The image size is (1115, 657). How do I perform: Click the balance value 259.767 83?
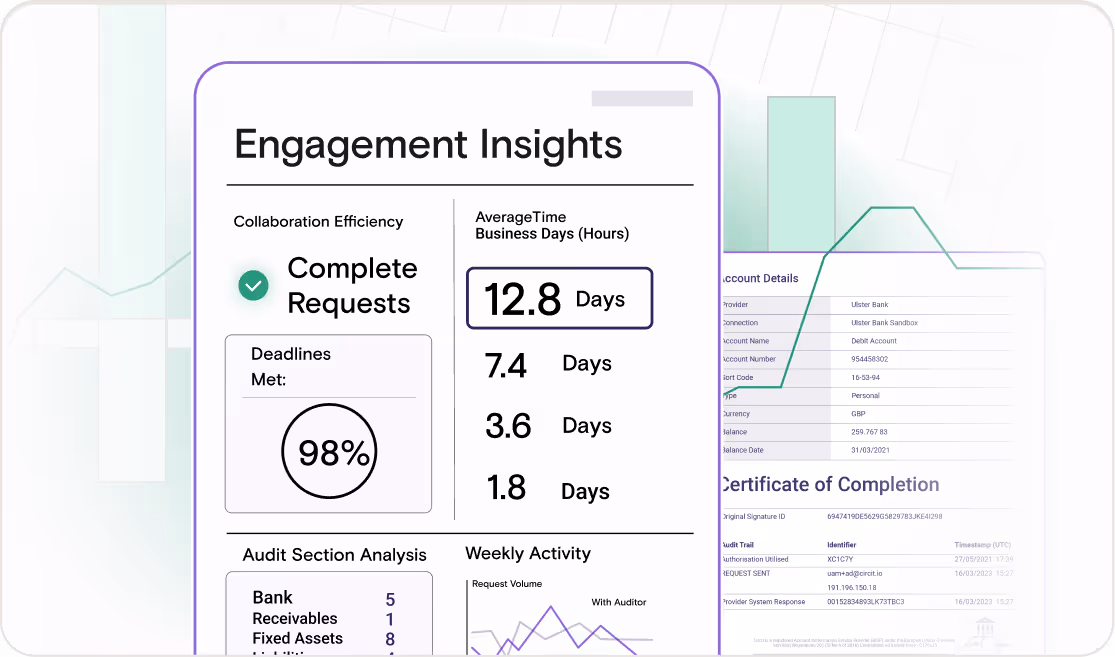click(869, 432)
